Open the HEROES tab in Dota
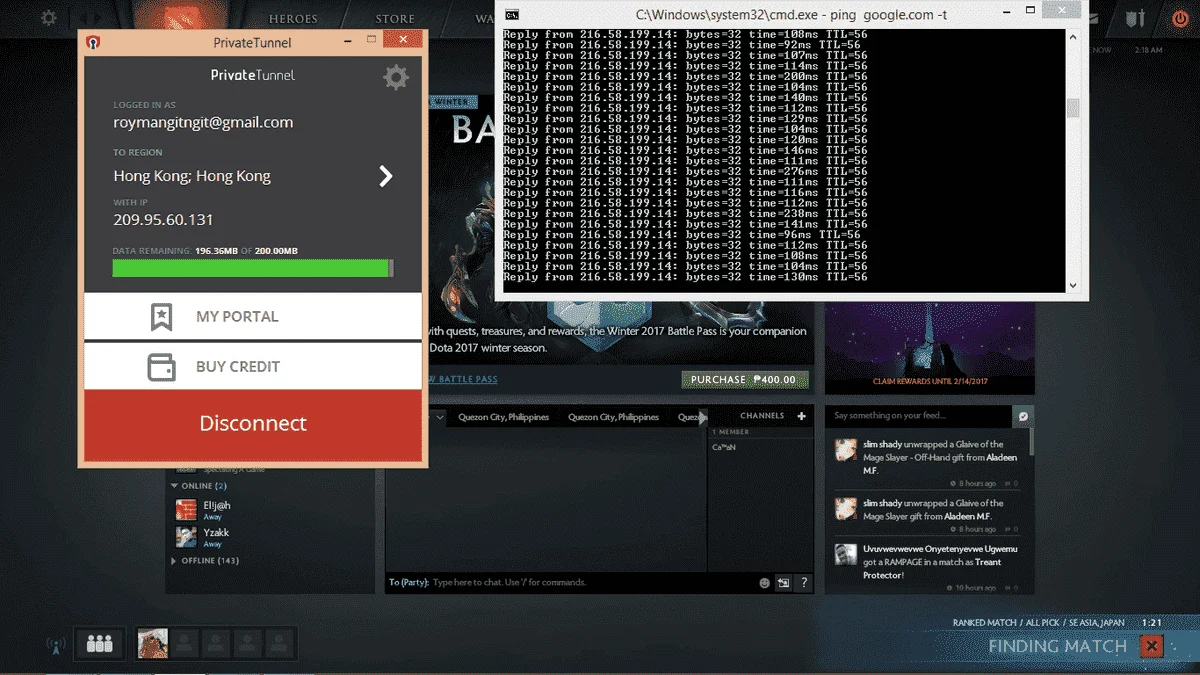Screen dimensions: 1200x675 (x=293, y=19)
